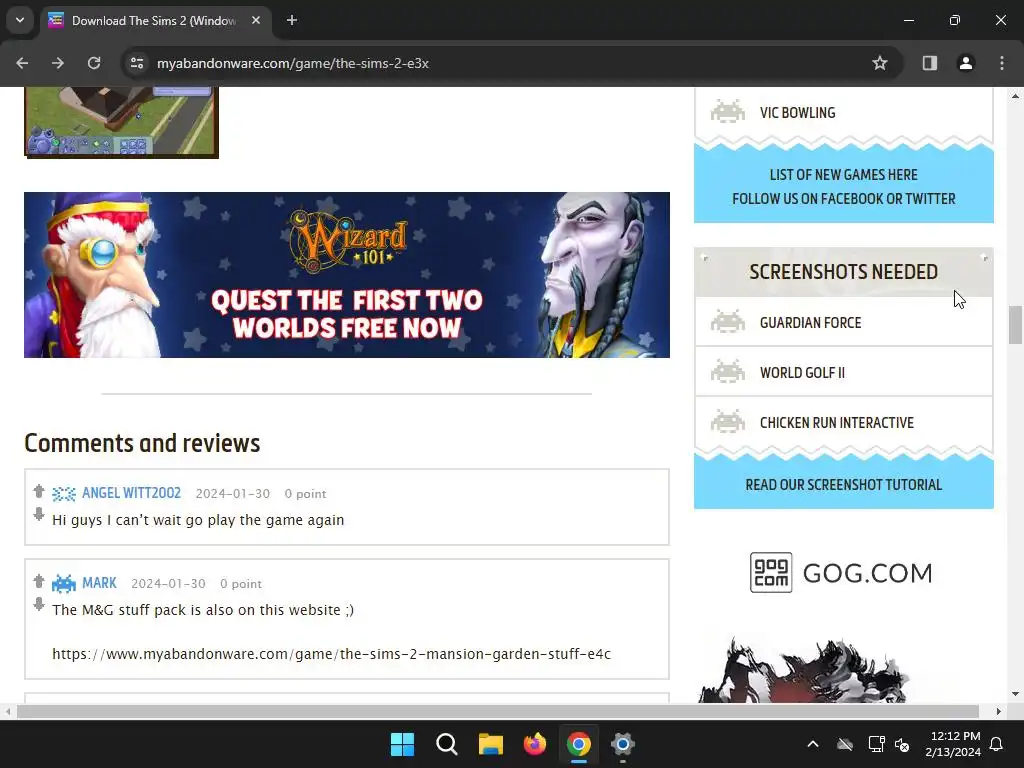The width and height of the screenshot is (1024, 768).
Task: Launch Firefox from the taskbar
Action: (x=535, y=744)
